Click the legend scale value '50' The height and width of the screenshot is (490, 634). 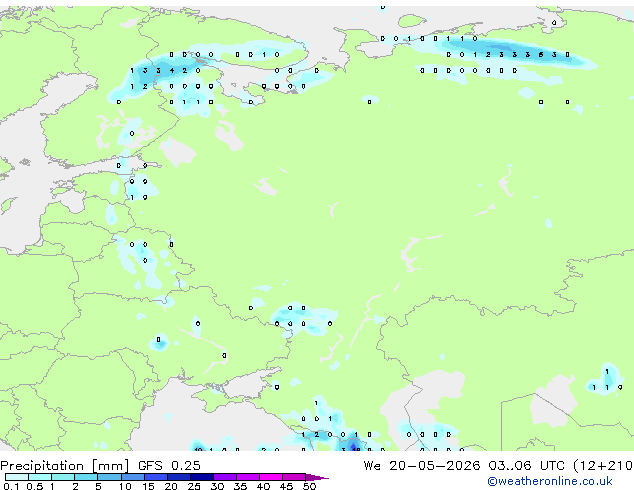point(309,486)
